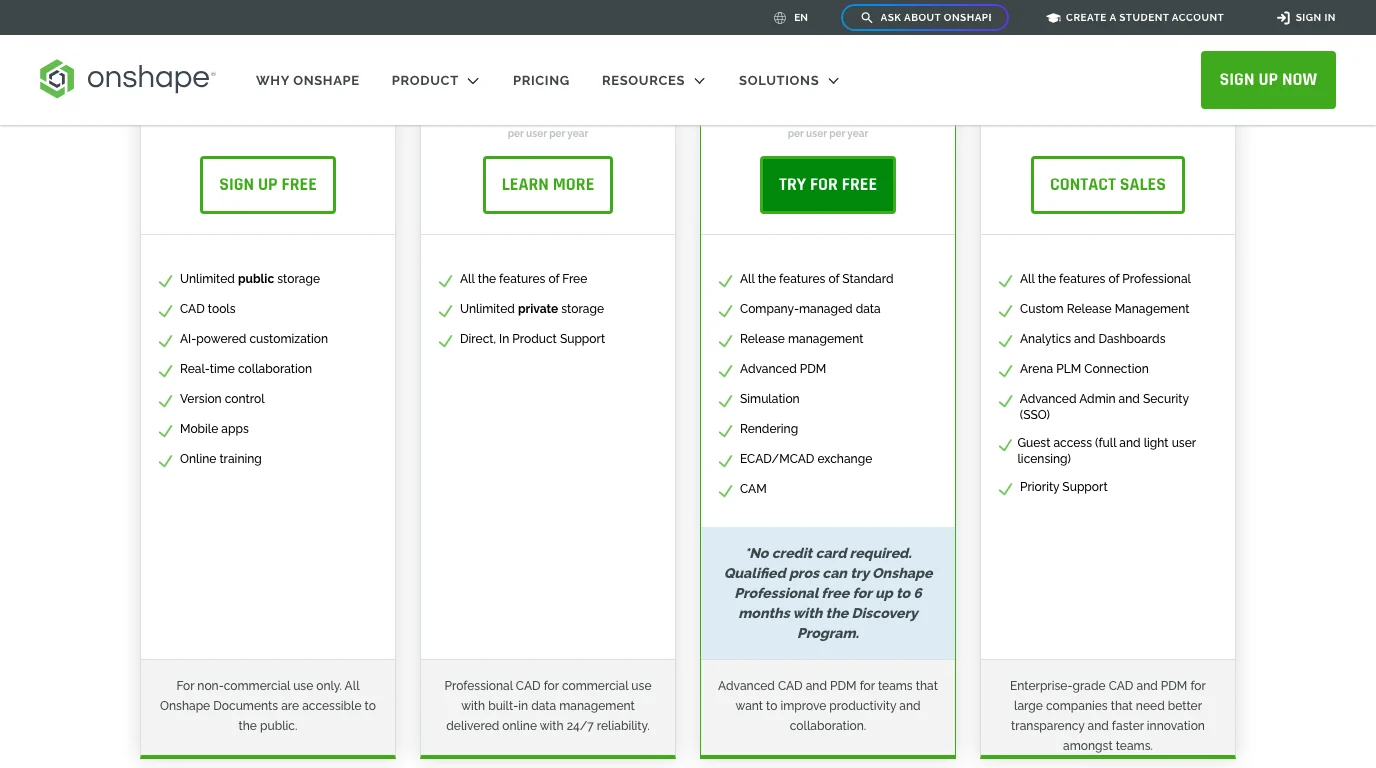Expand the Solutions menu chevron
The height and width of the screenshot is (768, 1376).
834,81
